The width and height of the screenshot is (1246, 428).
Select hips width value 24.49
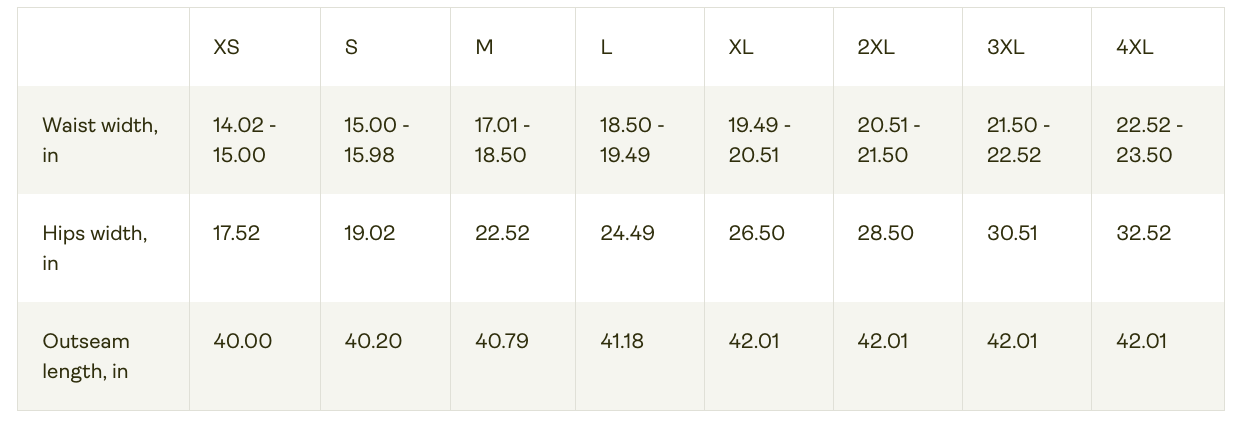click(627, 233)
